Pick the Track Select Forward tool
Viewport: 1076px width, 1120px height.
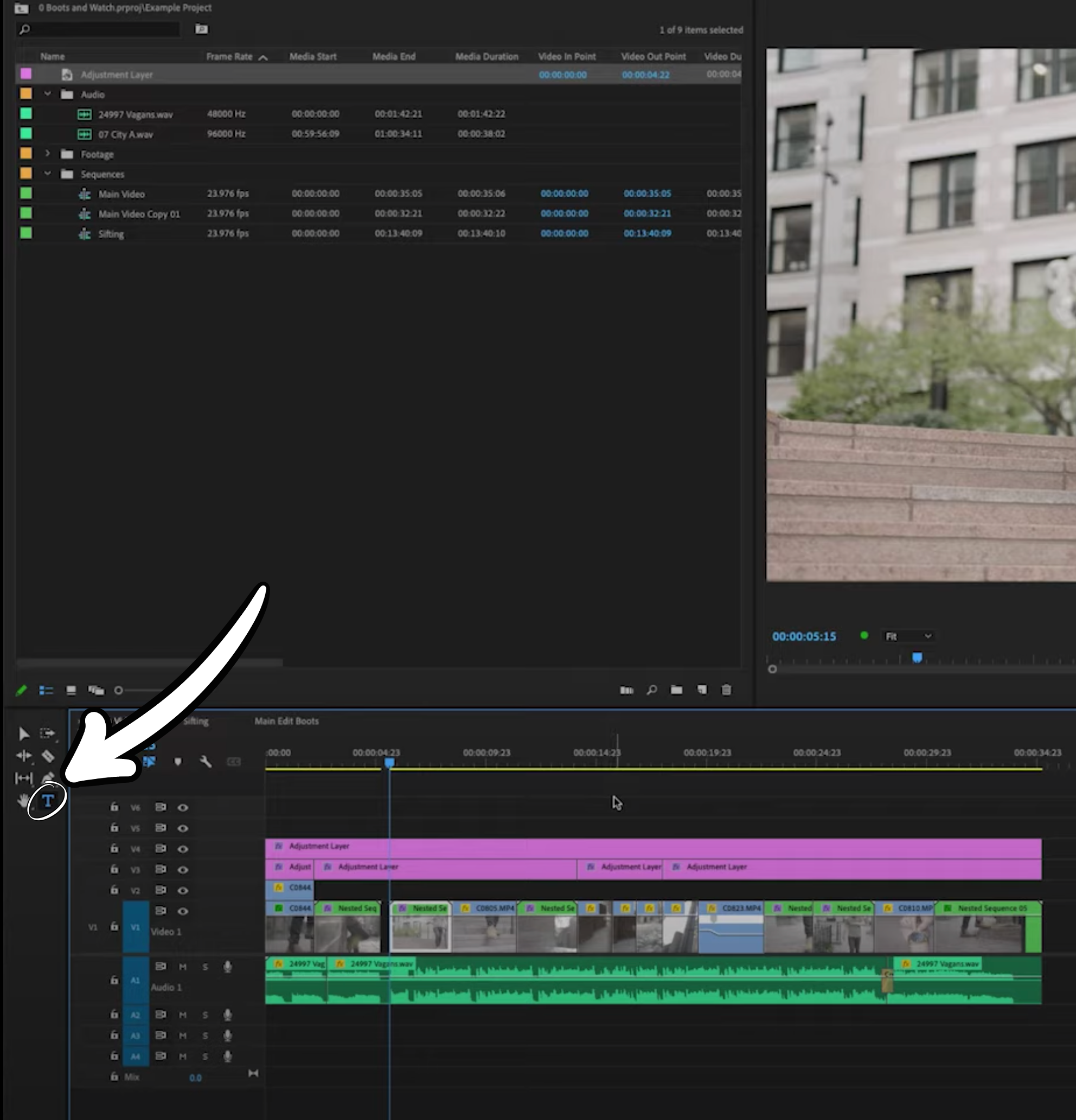[x=47, y=733]
